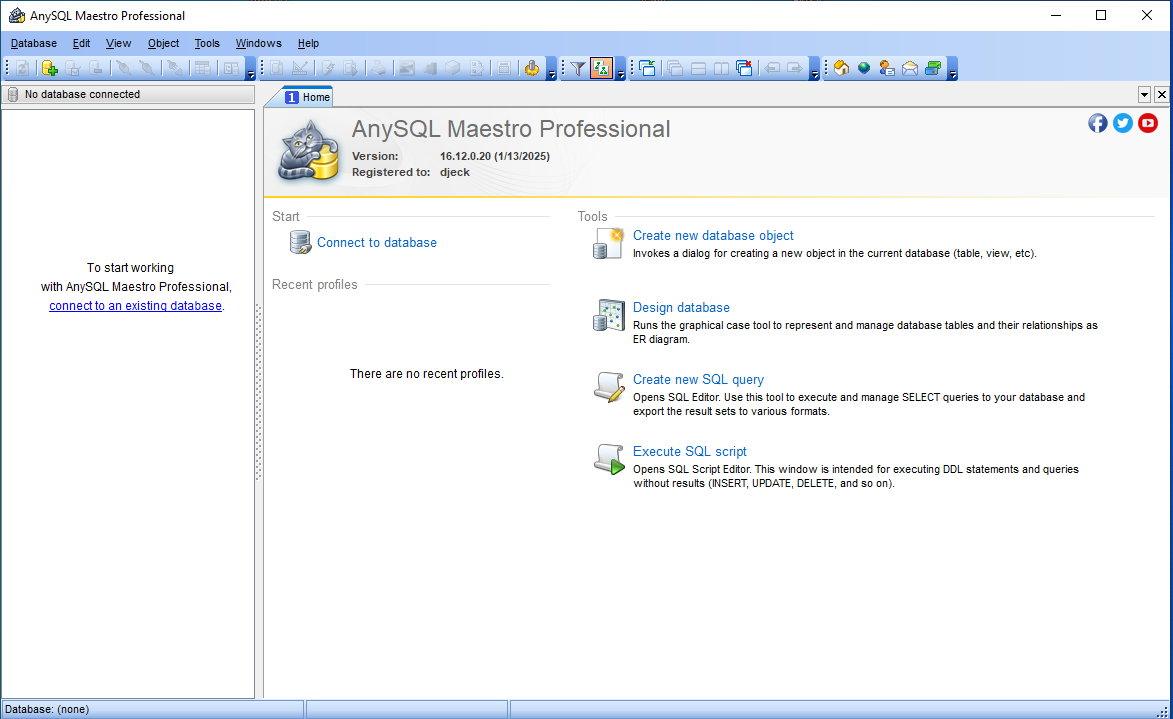This screenshot has width=1173, height=719.
Task: Click the version number 16.12.0.20 text
Action: [465, 156]
